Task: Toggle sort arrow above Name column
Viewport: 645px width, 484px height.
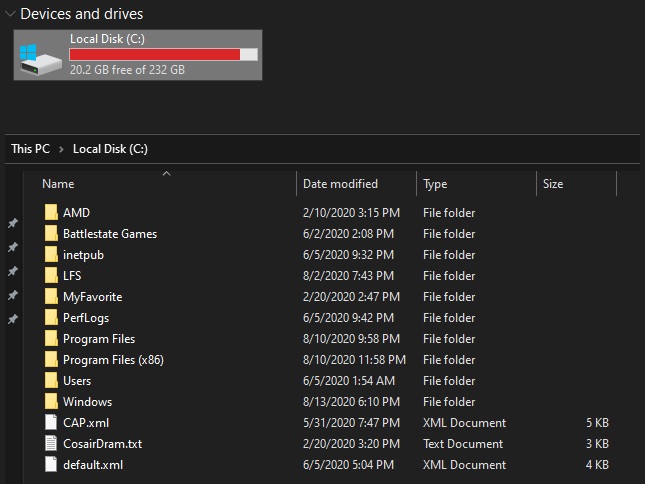Action: point(166,174)
